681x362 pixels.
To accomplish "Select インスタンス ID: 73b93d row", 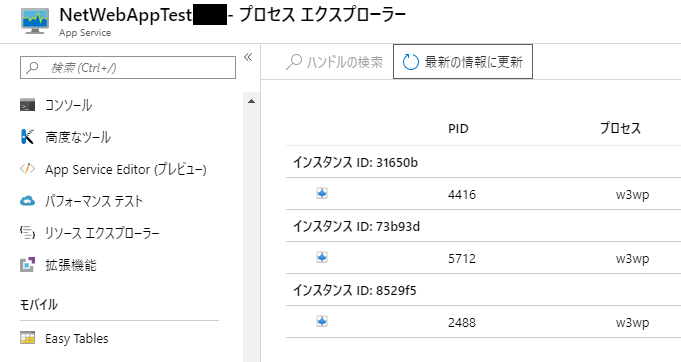I will tap(483, 226).
